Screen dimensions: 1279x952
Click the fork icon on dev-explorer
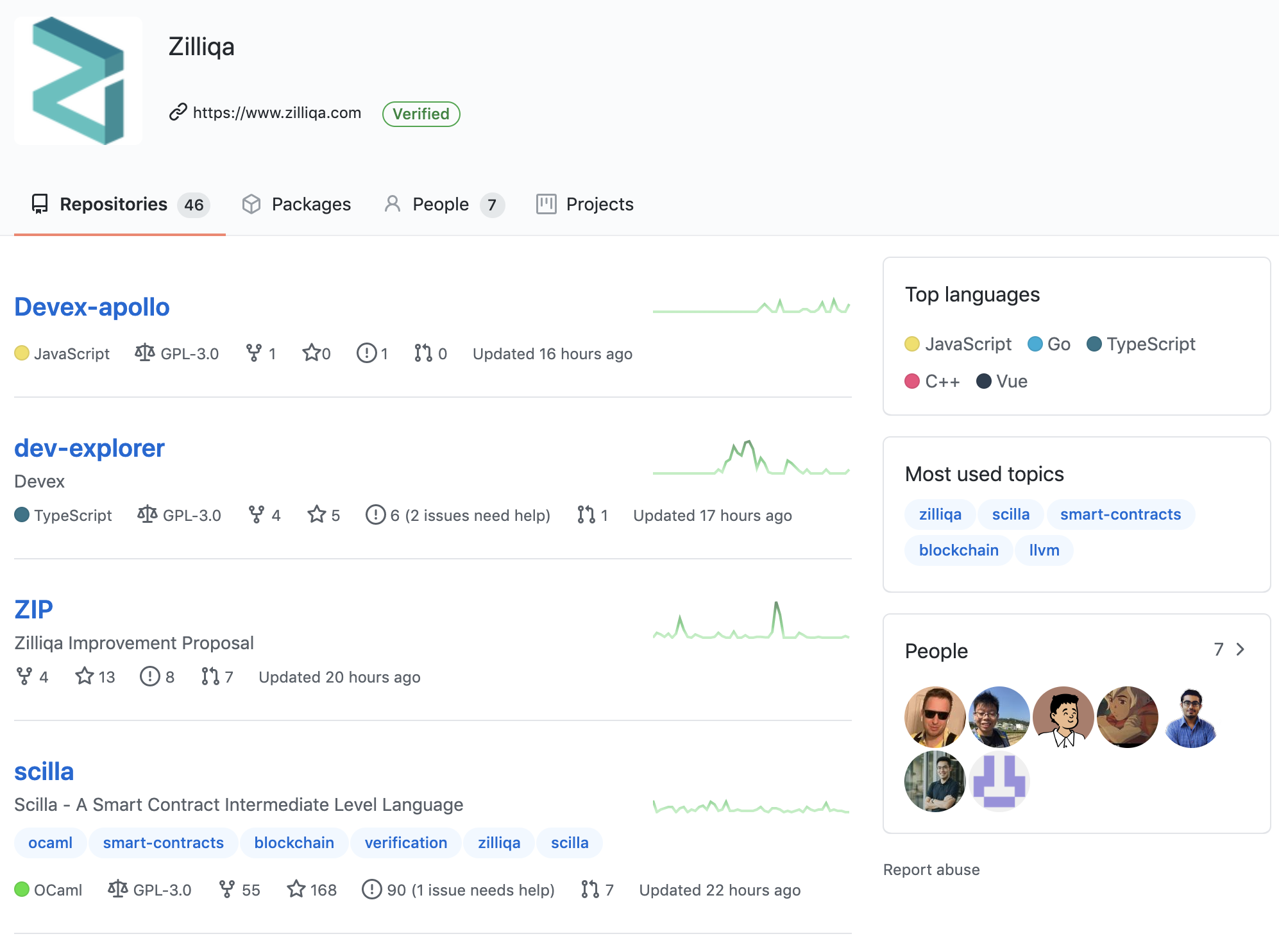coord(256,514)
